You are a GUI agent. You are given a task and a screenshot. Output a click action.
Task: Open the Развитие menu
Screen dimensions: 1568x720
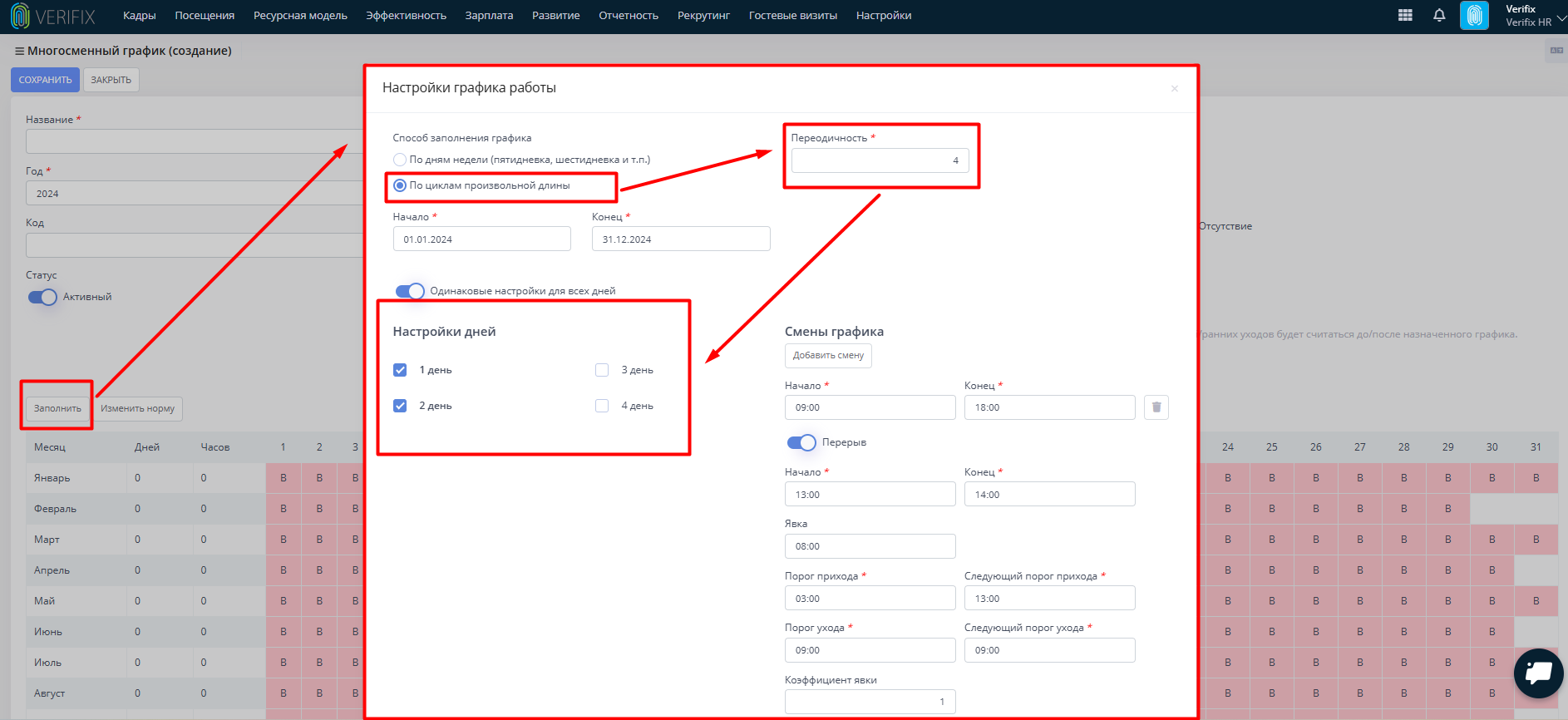[x=556, y=16]
